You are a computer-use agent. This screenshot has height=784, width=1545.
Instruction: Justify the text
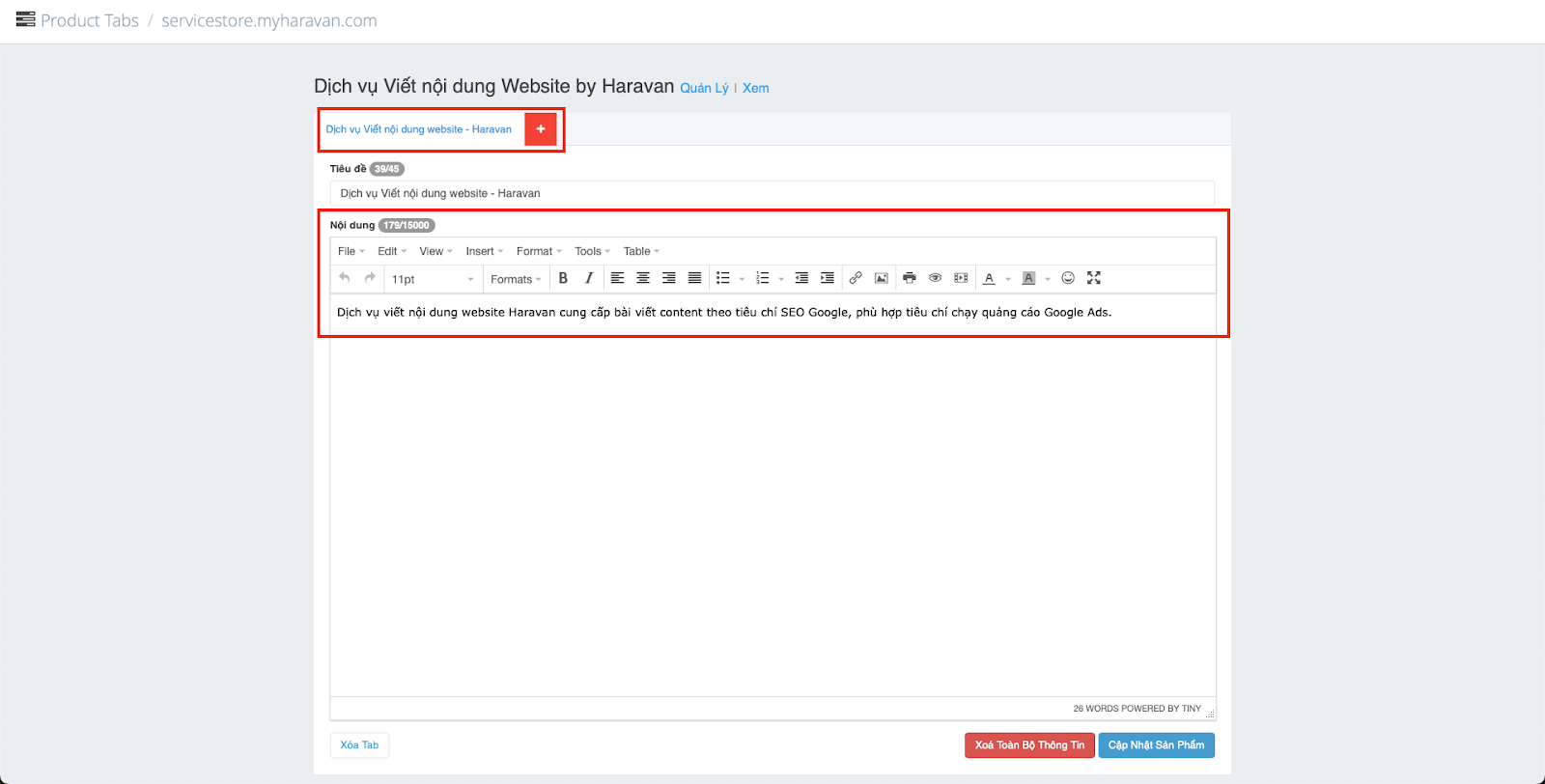click(694, 278)
